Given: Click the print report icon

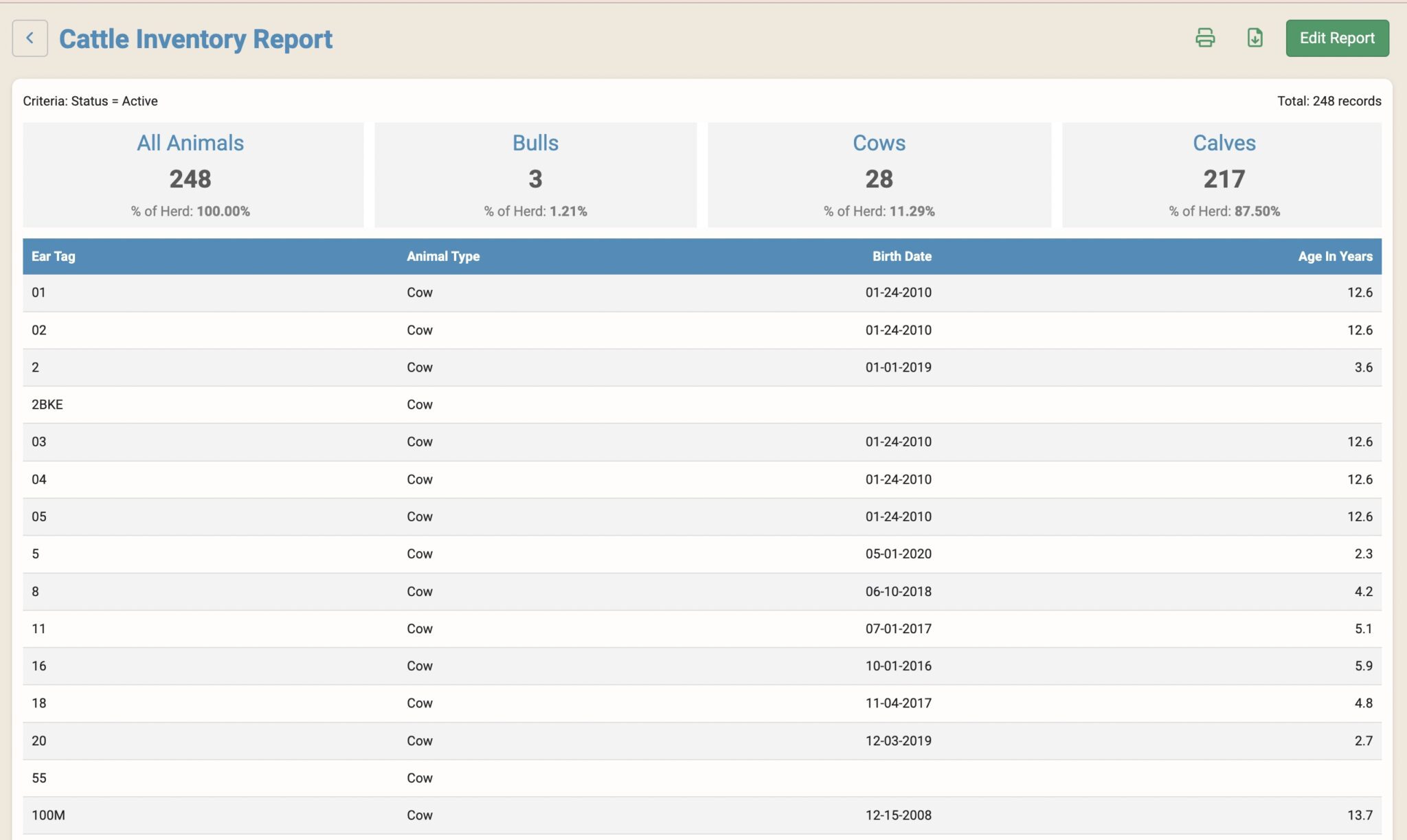Looking at the screenshot, I should [1205, 38].
